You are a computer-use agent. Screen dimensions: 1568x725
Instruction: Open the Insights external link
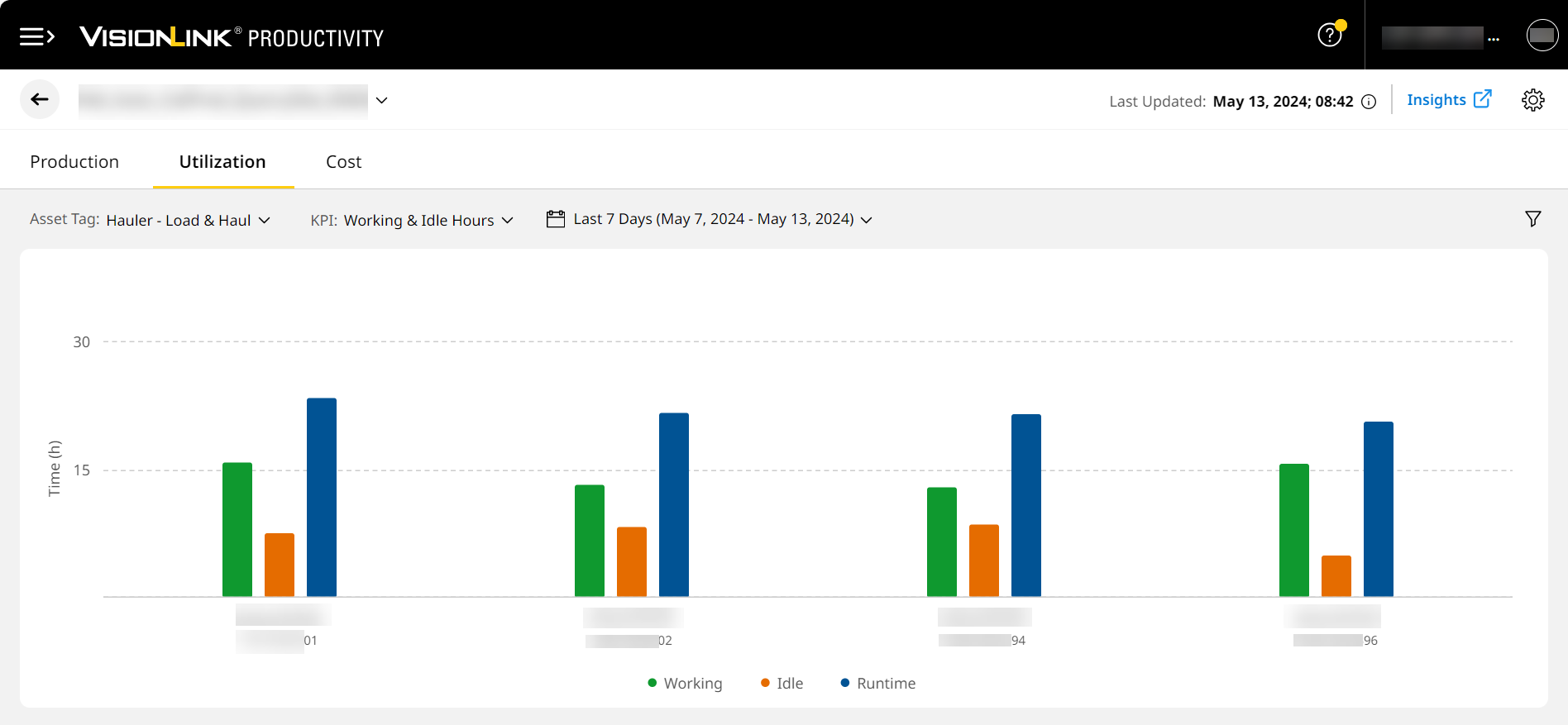[x=1448, y=100]
